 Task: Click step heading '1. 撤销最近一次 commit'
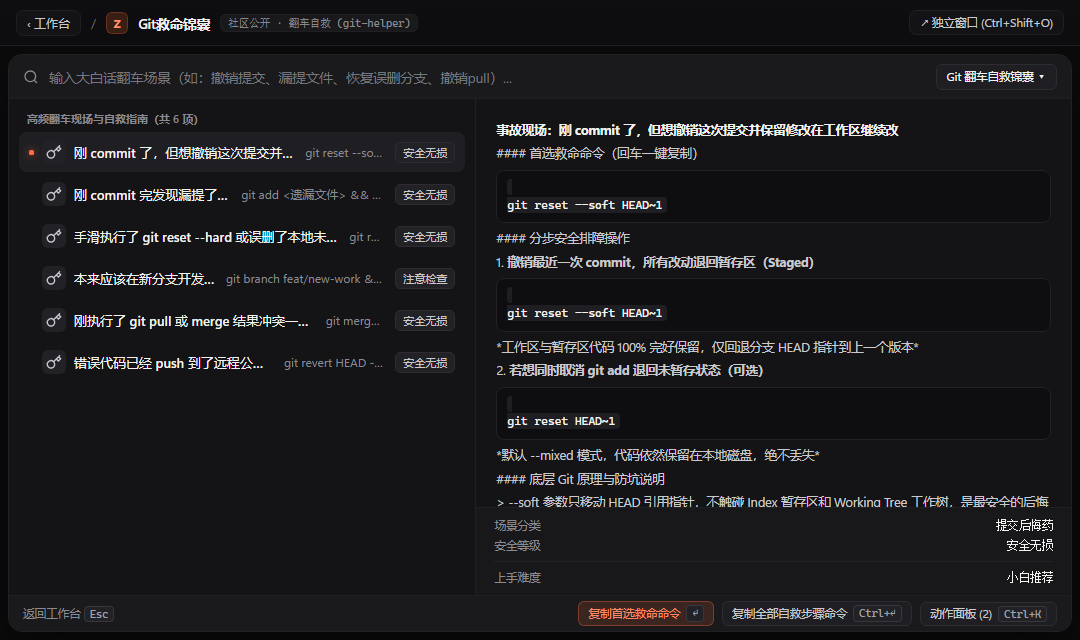[655, 262]
